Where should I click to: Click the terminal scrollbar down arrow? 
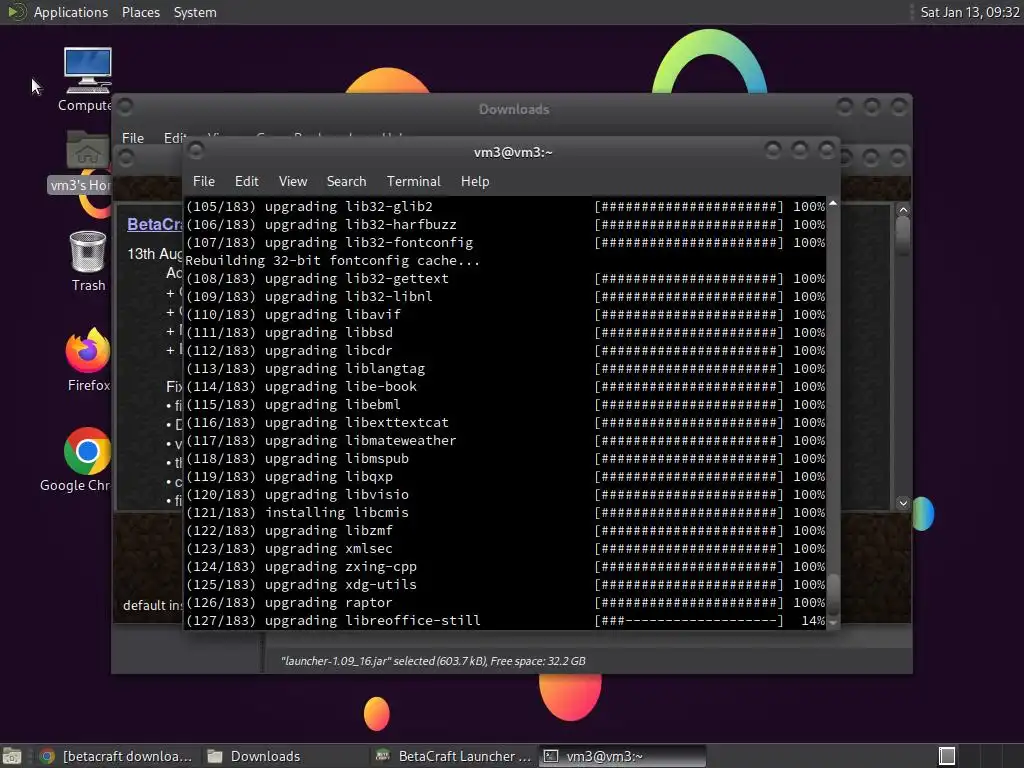click(833, 623)
